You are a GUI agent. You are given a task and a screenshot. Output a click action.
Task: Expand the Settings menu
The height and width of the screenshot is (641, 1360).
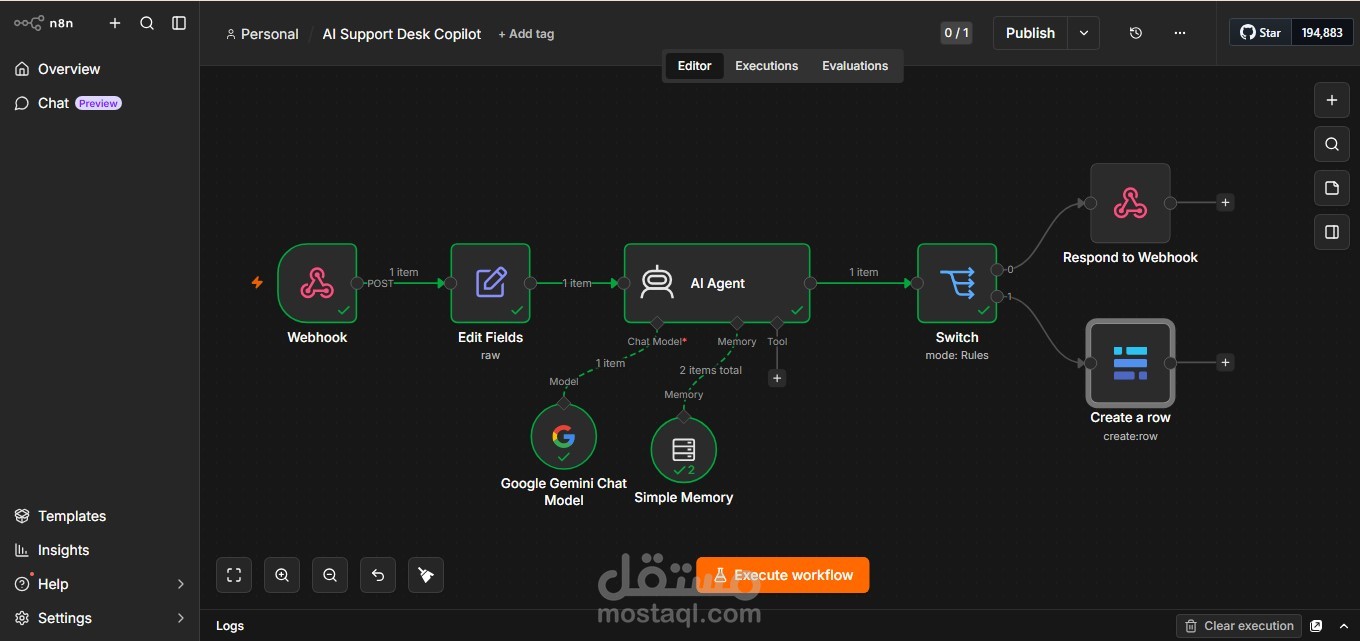point(100,618)
